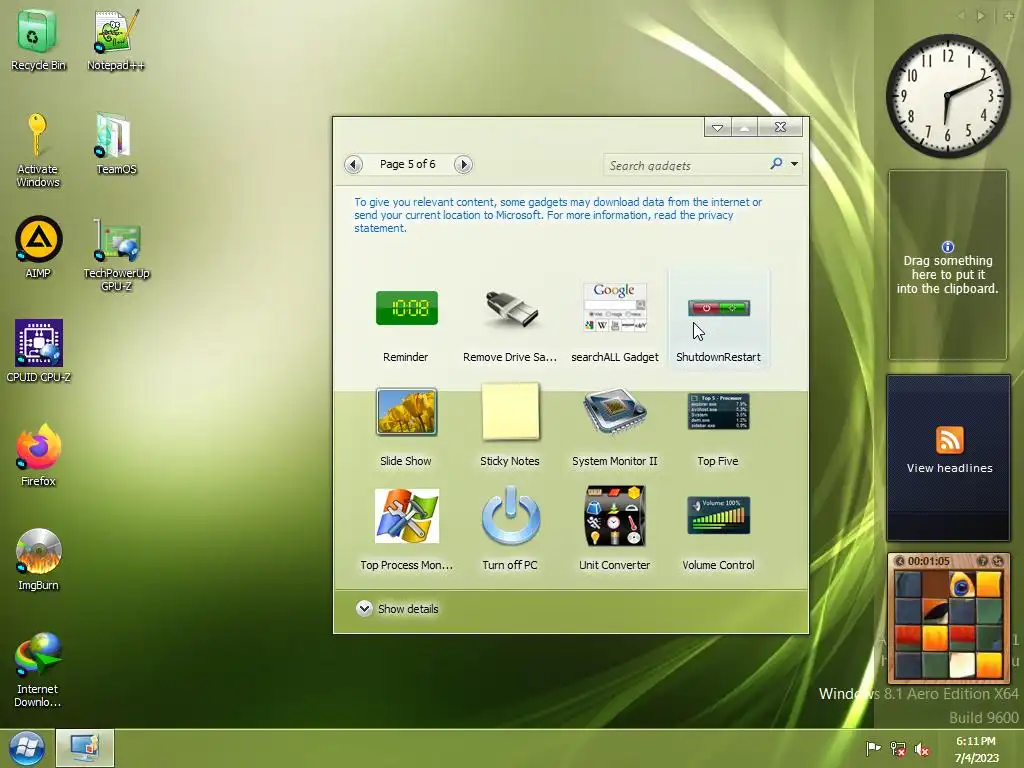1024x768 pixels.
Task: Open the Start menu orb
Action: coord(26,748)
